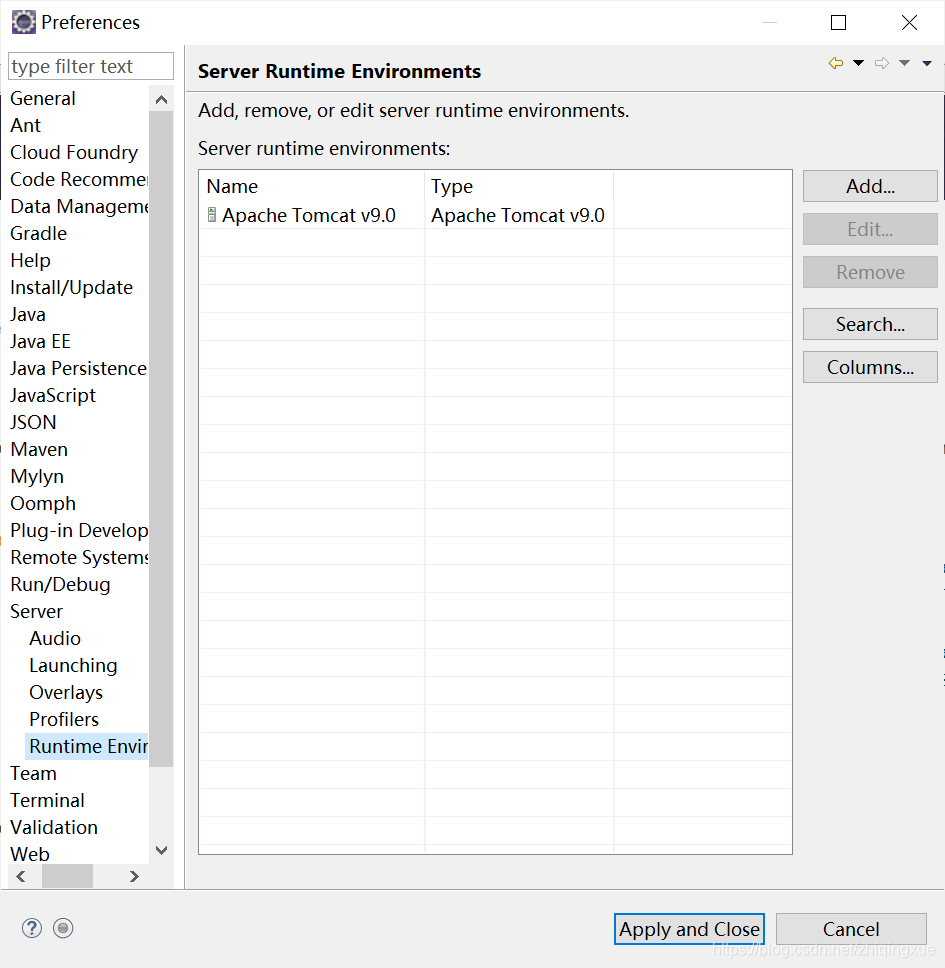Image resolution: width=945 pixels, height=968 pixels.
Task: Open Team preferences
Action: tap(33, 774)
